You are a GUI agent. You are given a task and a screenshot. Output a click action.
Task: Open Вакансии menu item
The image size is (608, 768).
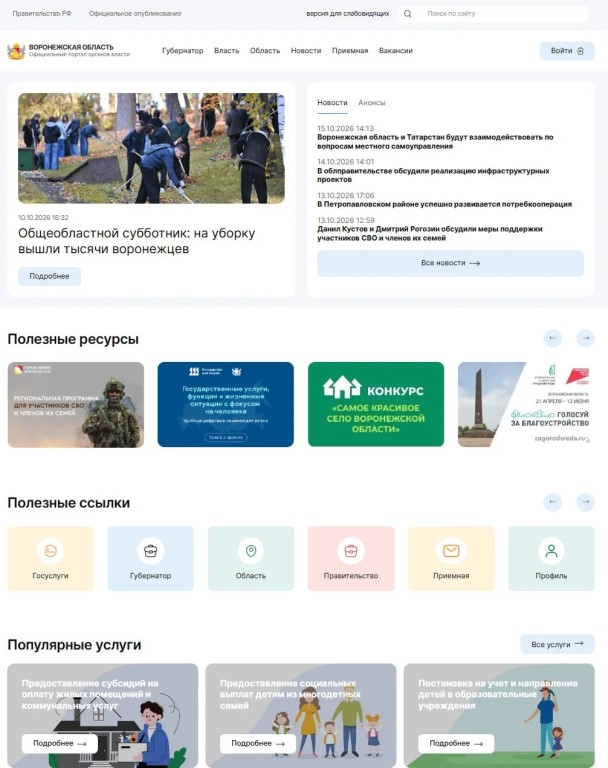tap(395, 50)
